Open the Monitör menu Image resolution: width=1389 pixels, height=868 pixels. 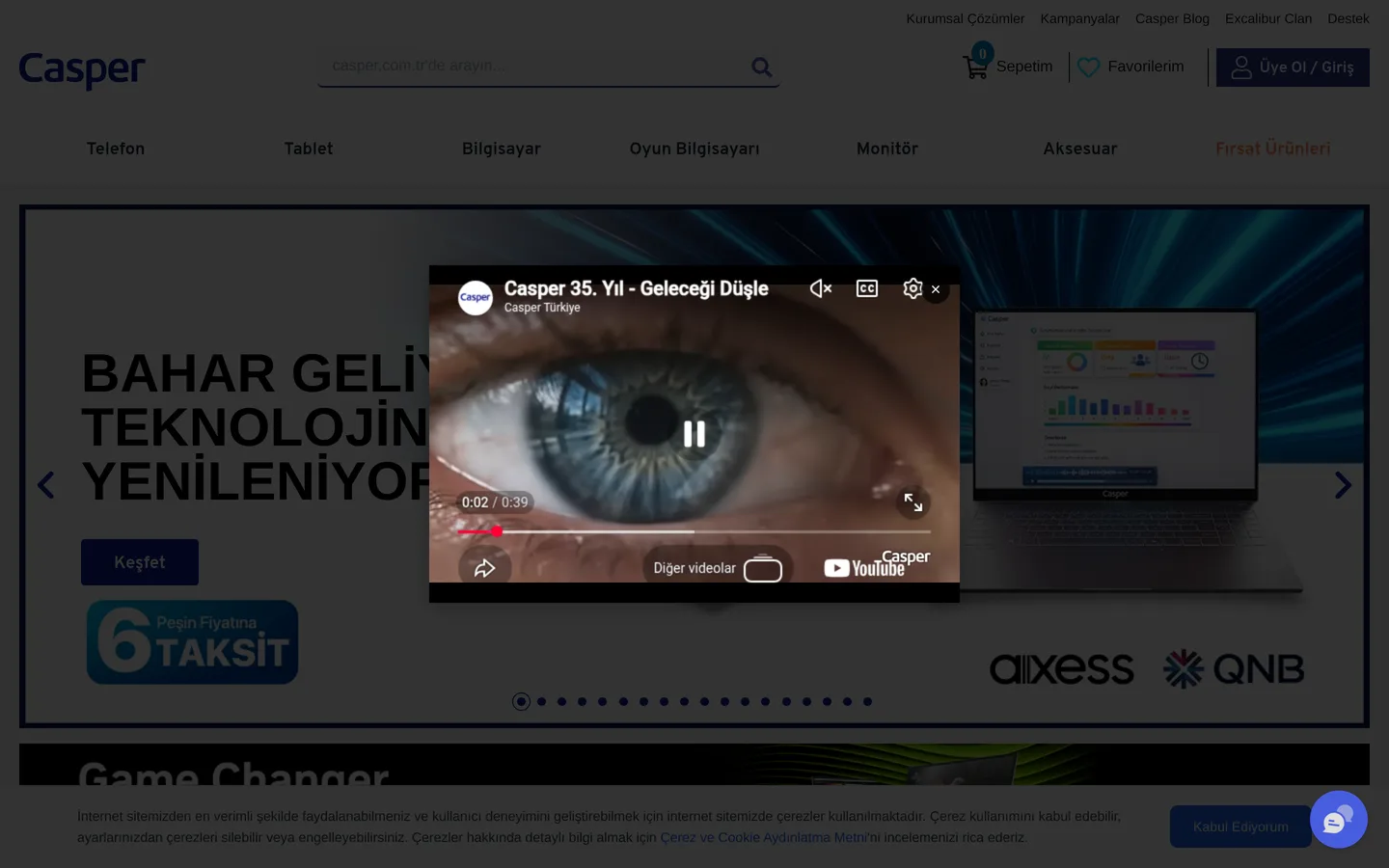coord(887,149)
